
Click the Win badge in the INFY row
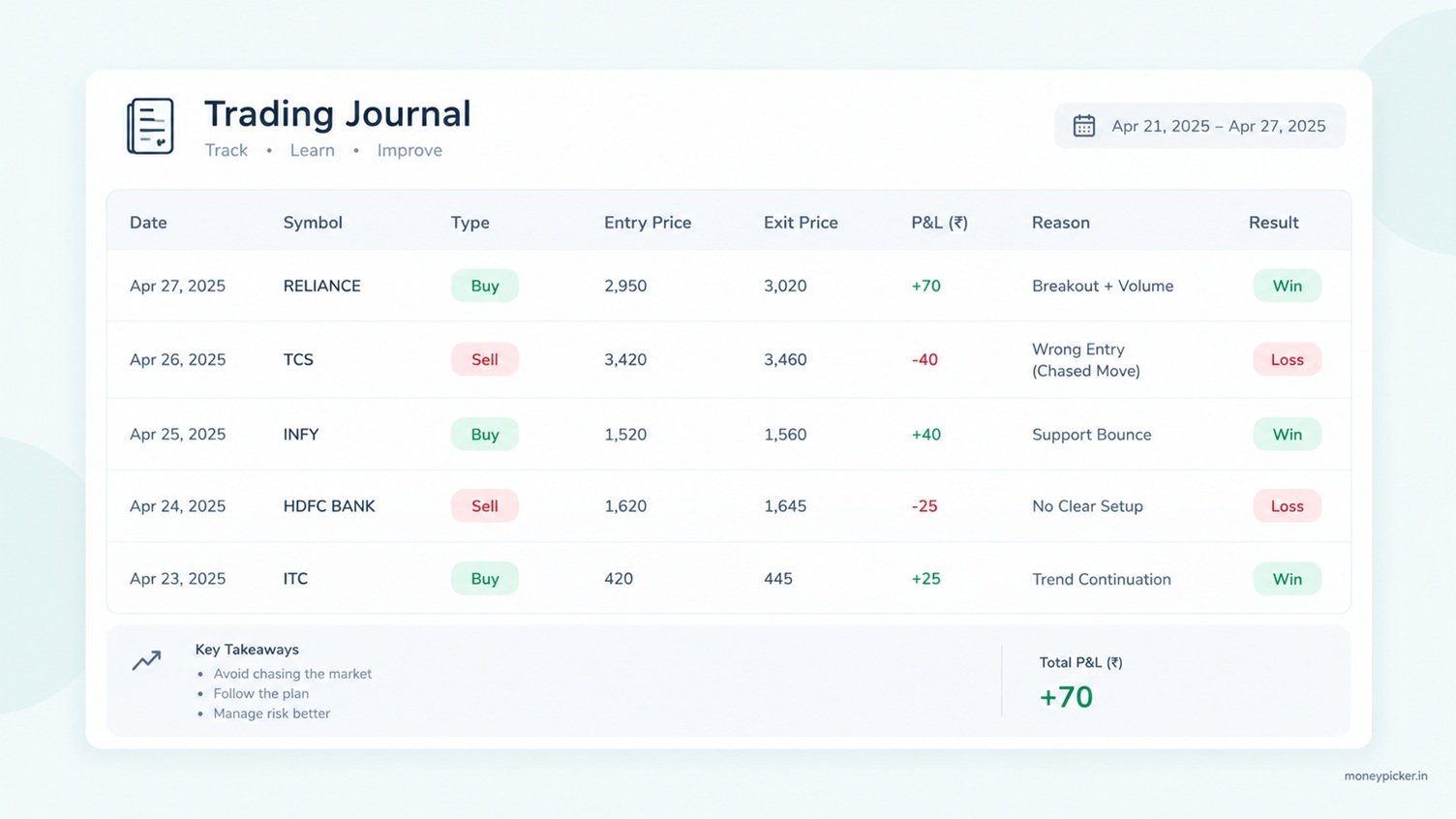tap(1288, 434)
